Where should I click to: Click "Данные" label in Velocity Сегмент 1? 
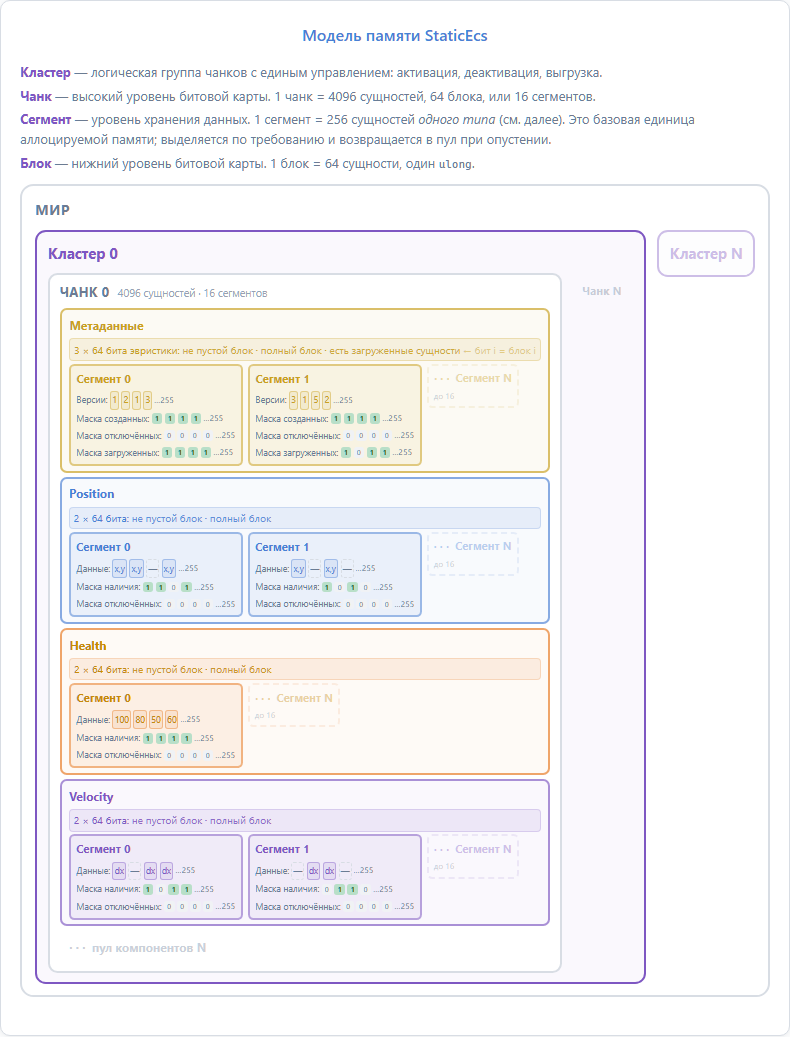coord(272,871)
